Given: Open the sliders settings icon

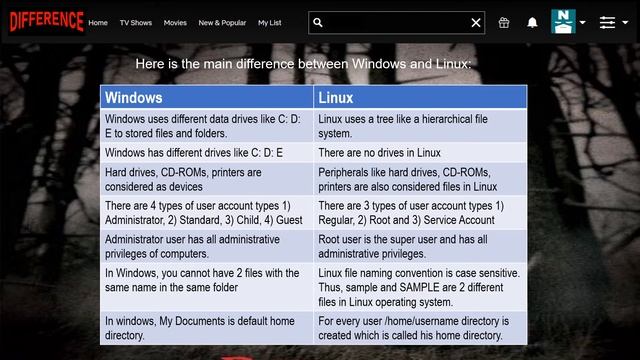Looking at the screenshot, I should tap(607, 22).
